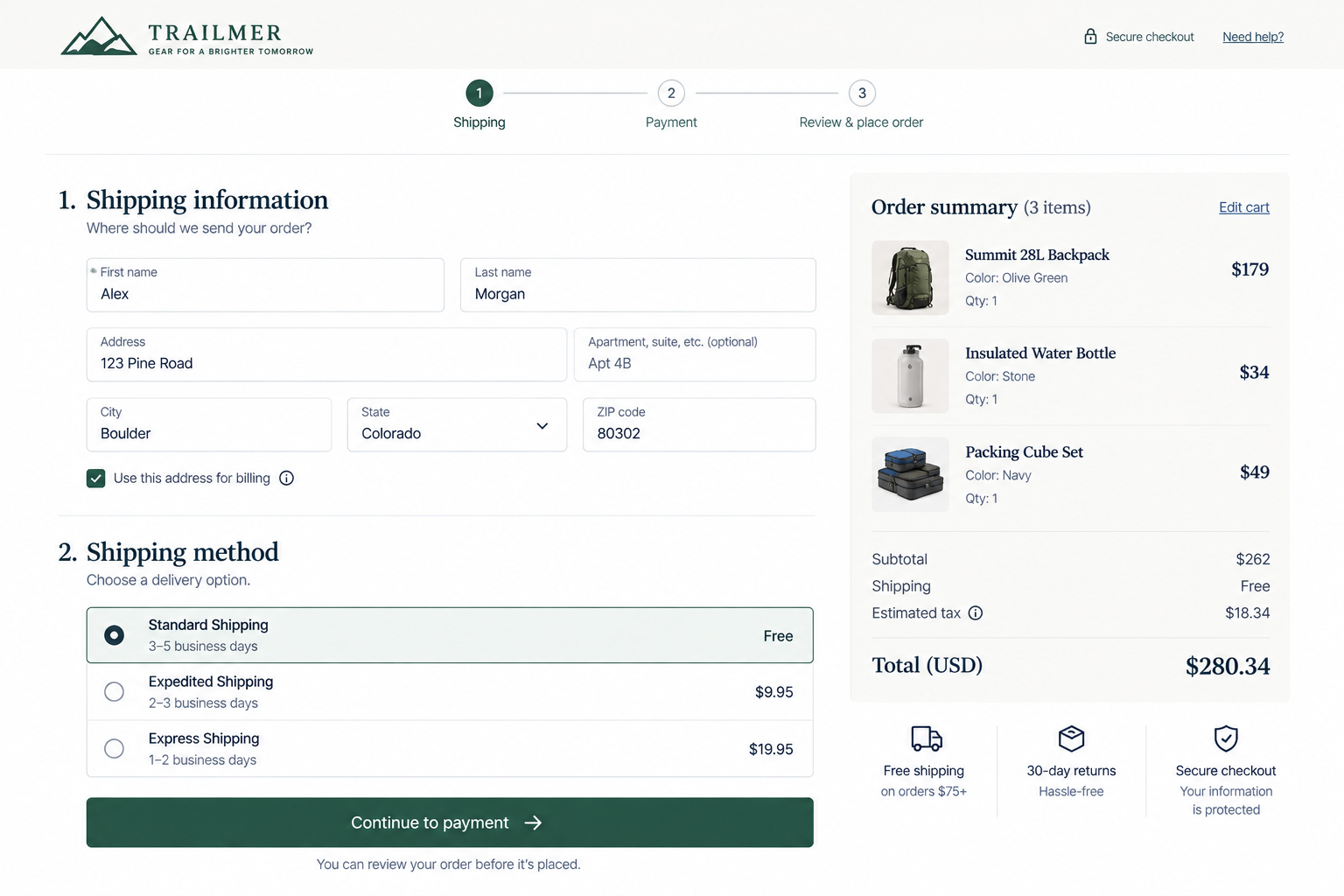Viewport: 1344px width, 896px height.
Task: Go to step 1 Shipping
Action: pos(479,93)
